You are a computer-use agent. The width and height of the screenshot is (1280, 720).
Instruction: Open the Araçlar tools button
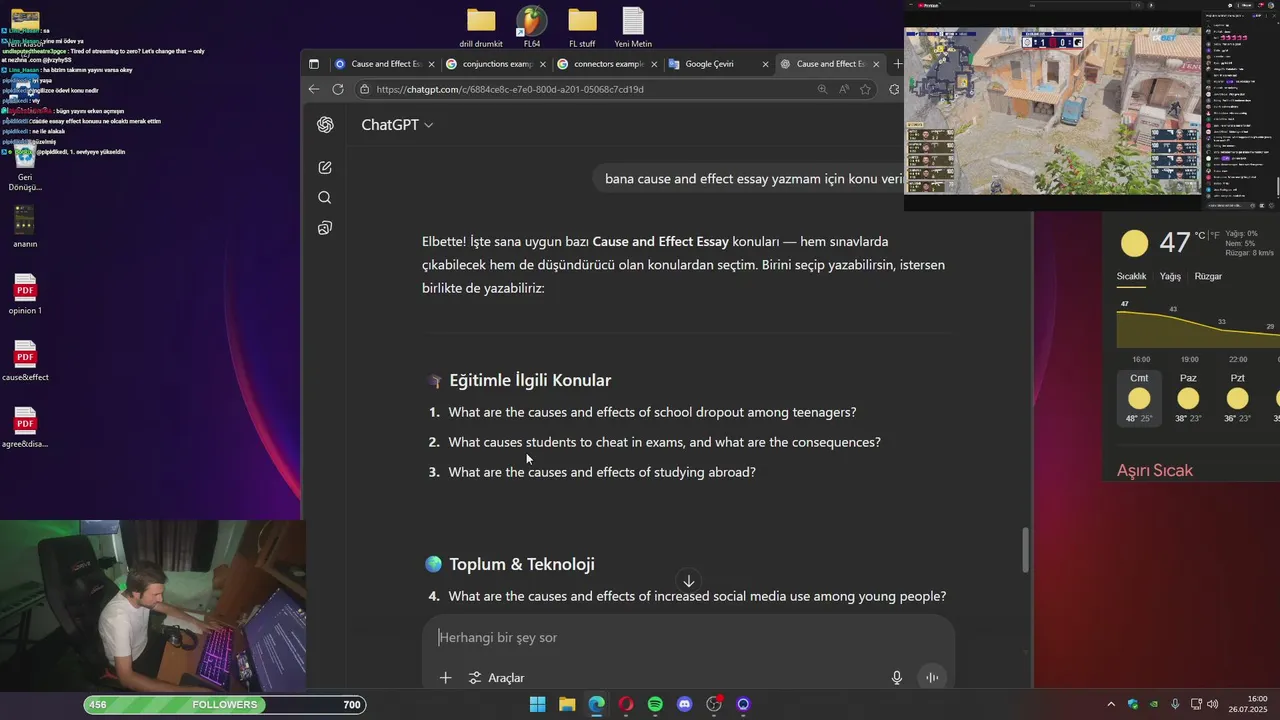coord(496,678)
